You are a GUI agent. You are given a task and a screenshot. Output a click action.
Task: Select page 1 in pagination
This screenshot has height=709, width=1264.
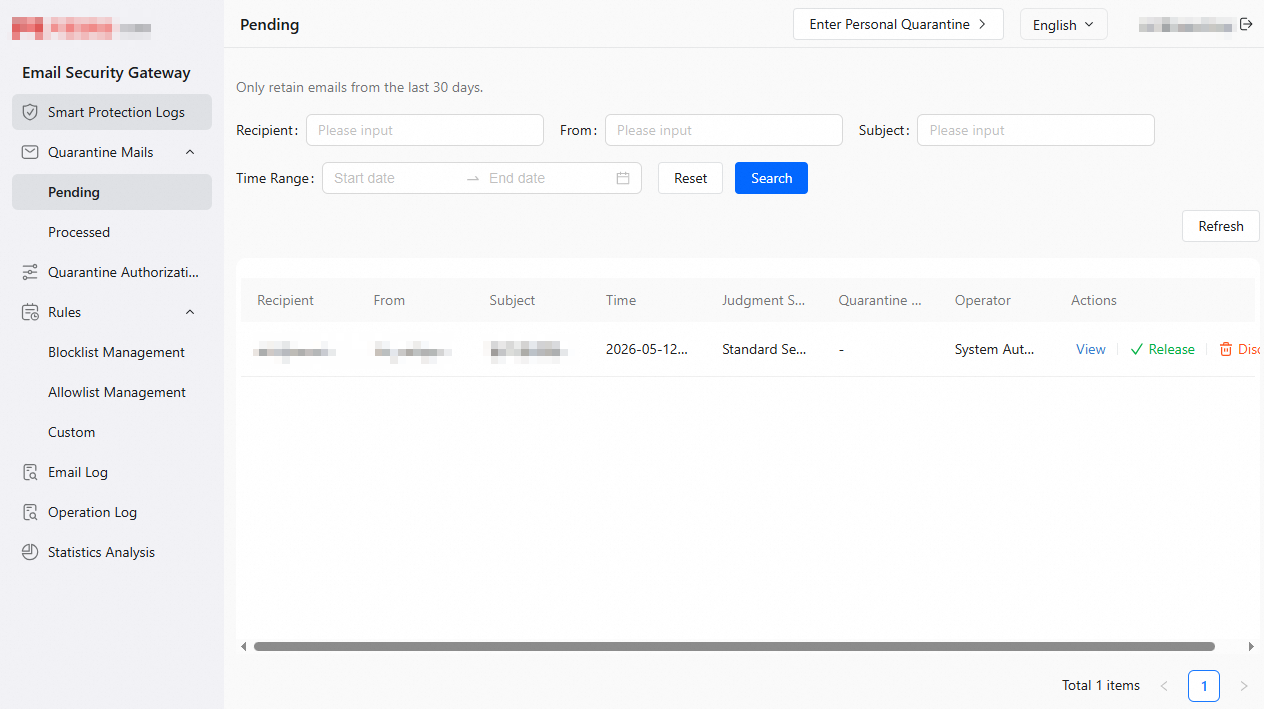1204,686
